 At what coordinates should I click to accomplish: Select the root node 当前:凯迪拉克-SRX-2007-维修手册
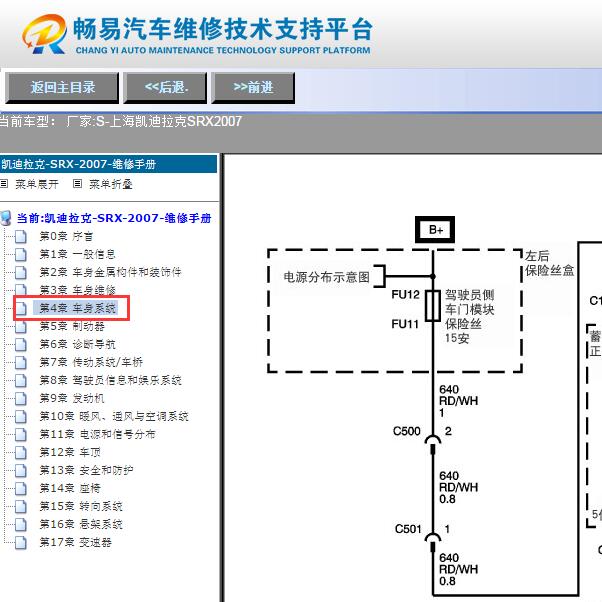point(114,218)
